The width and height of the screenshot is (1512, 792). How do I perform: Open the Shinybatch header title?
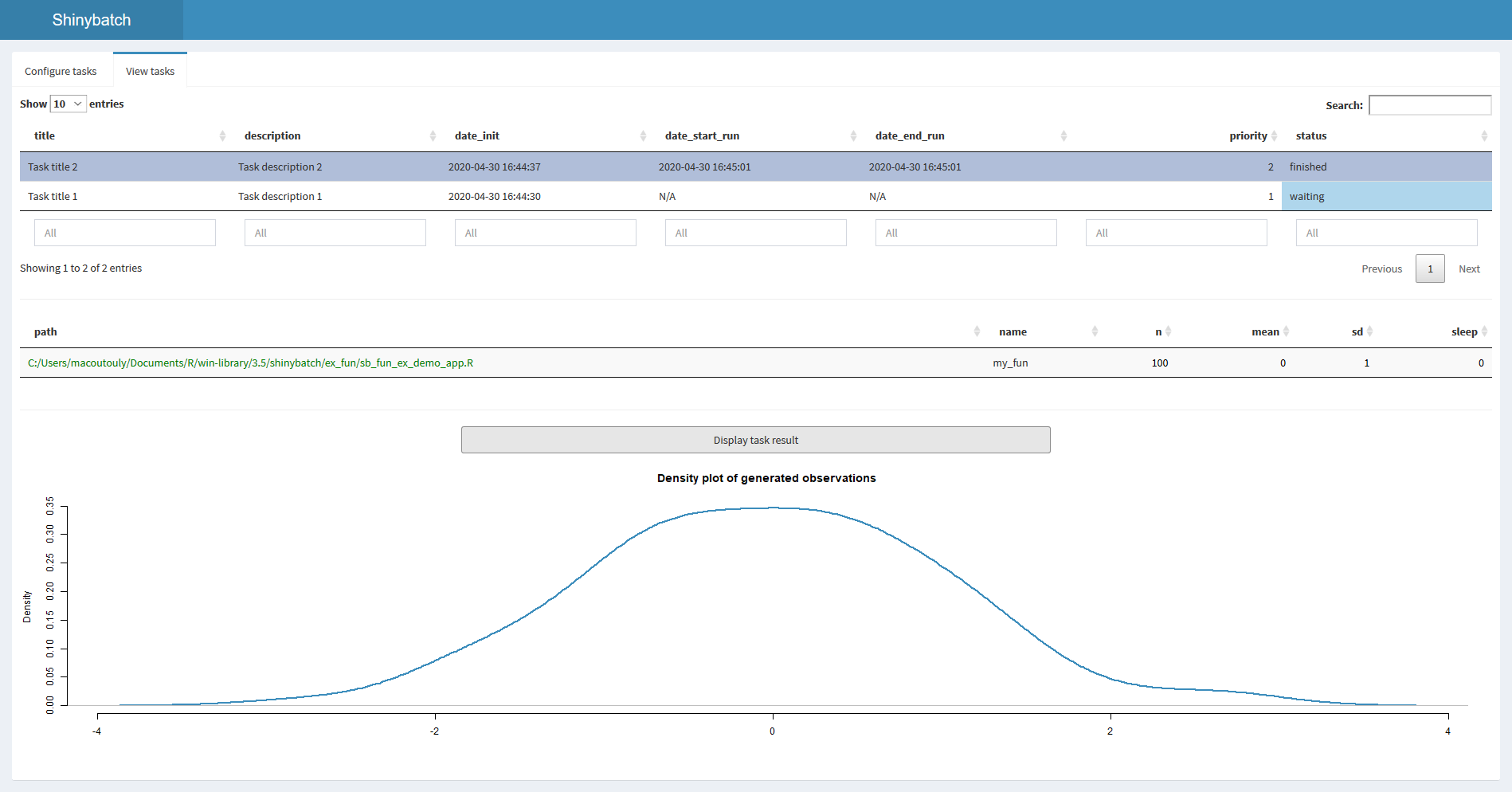point(92,20)
